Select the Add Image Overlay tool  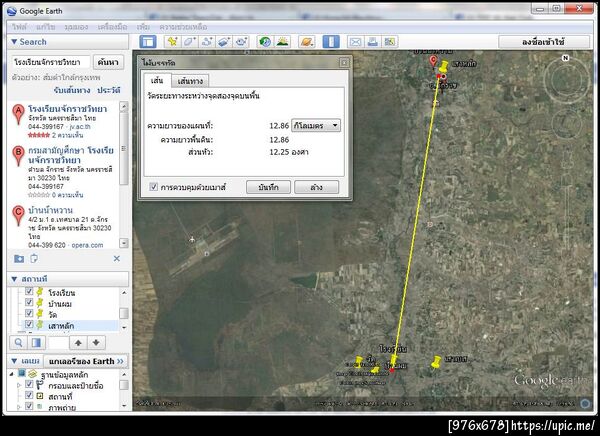[224, 42]
